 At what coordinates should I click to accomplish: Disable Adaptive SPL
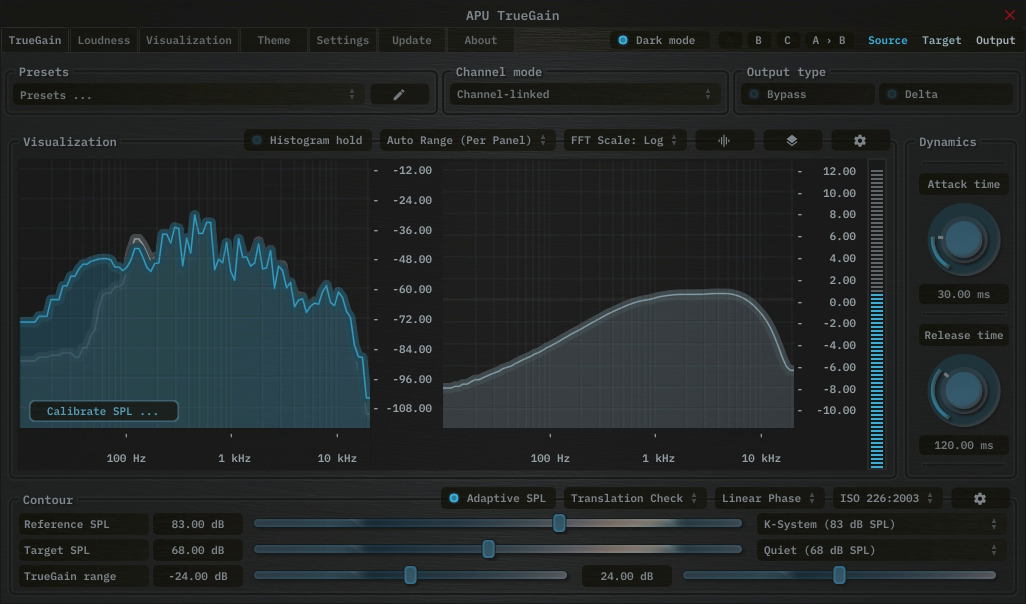click(498, 498)
